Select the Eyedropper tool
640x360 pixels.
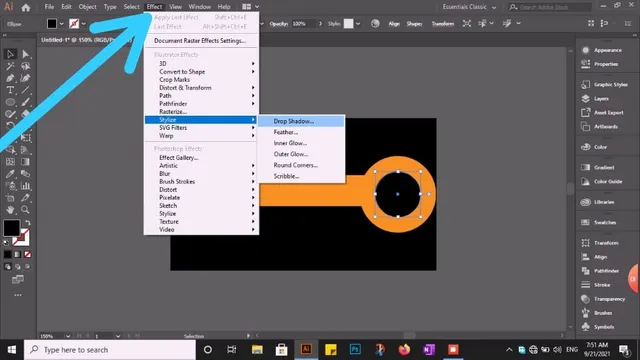pyautogui.click(x=10, y=174)
